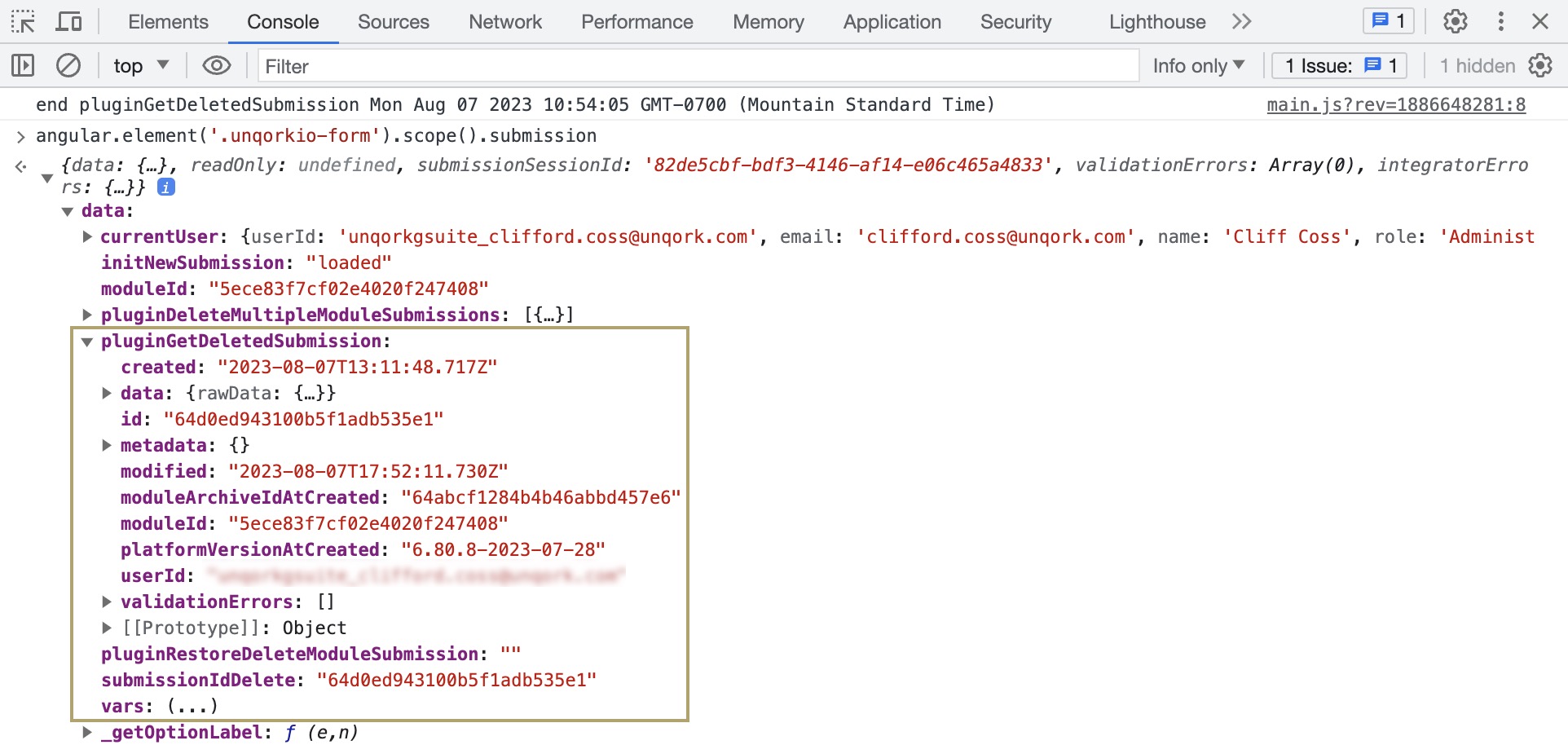Open the Security tab
The width and height of the screenshot is (1568, 745).
[1016, 22]
